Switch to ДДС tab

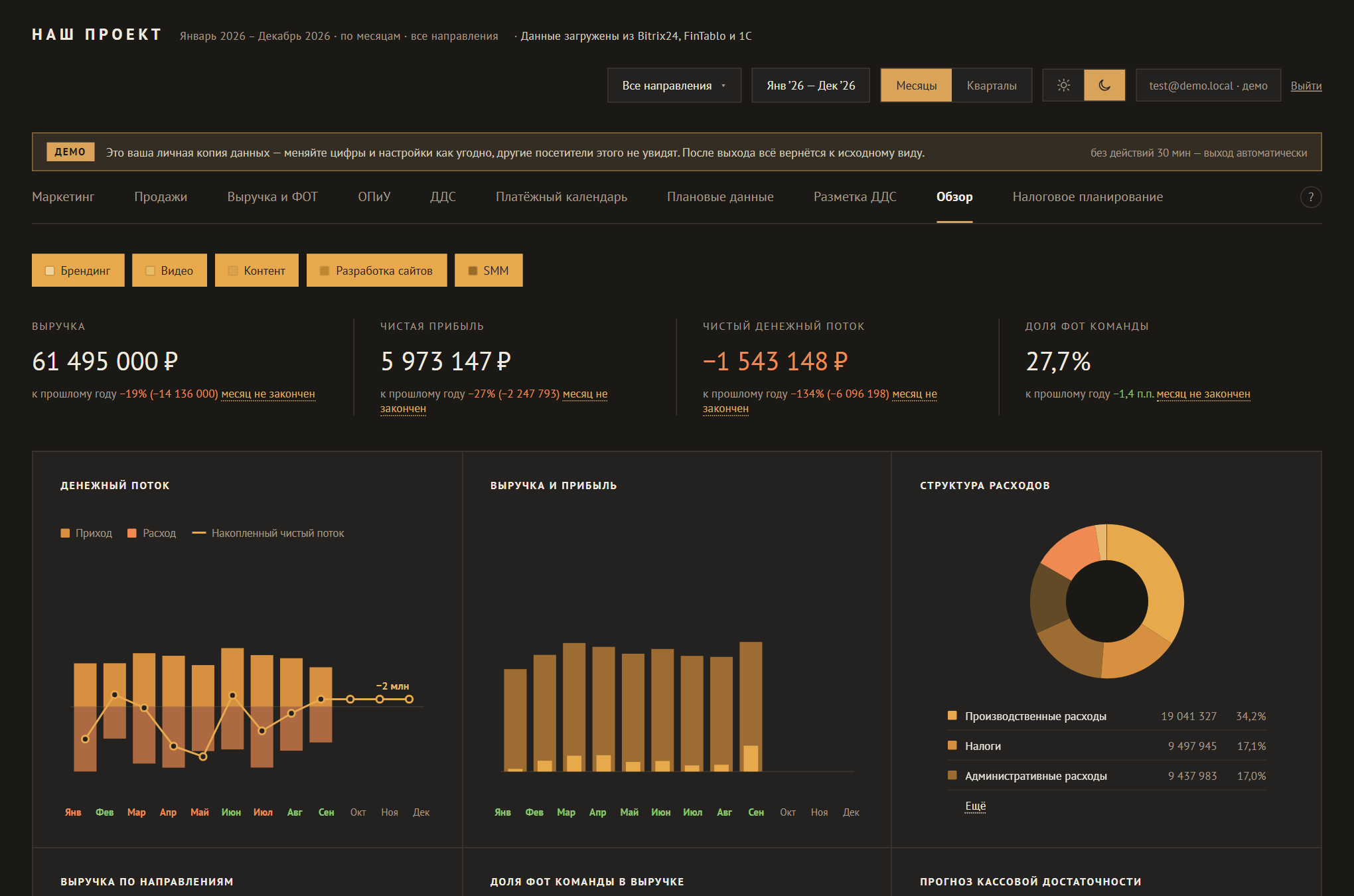[443, 196]
